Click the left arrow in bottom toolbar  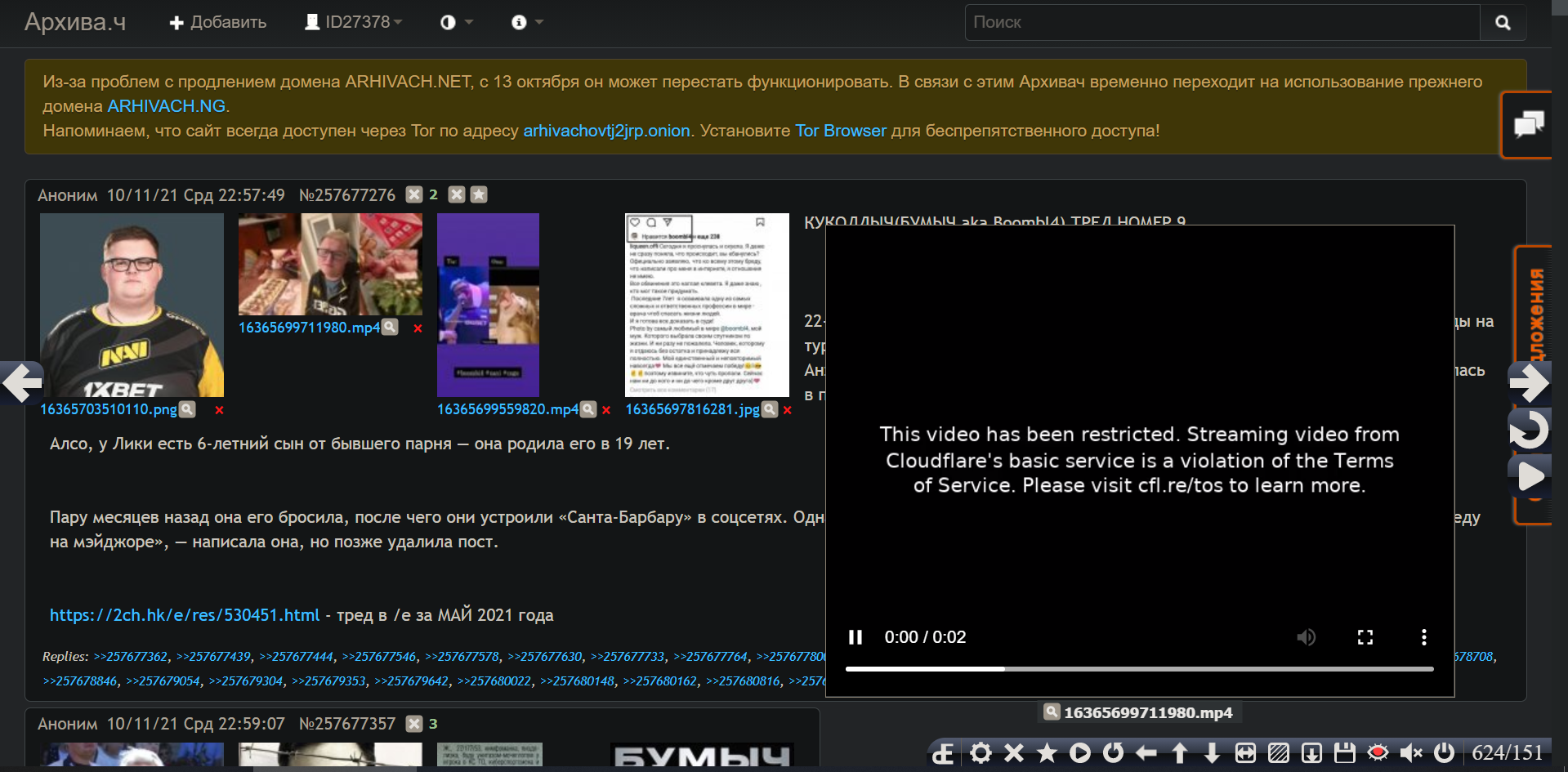pos(1146,752)
